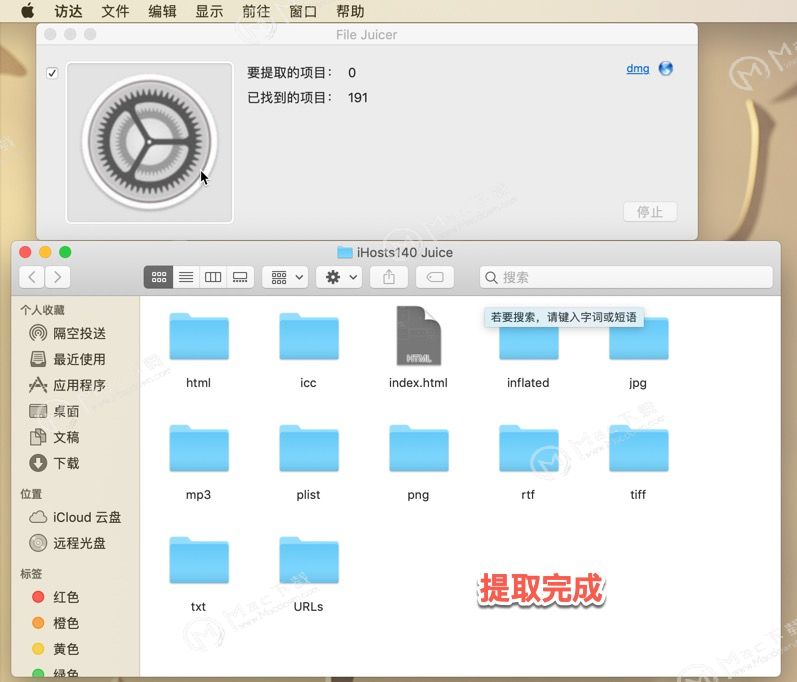Click the 要提取的项目 label
This screenshot has height=682, width=797.
click(x=290, y=73)
